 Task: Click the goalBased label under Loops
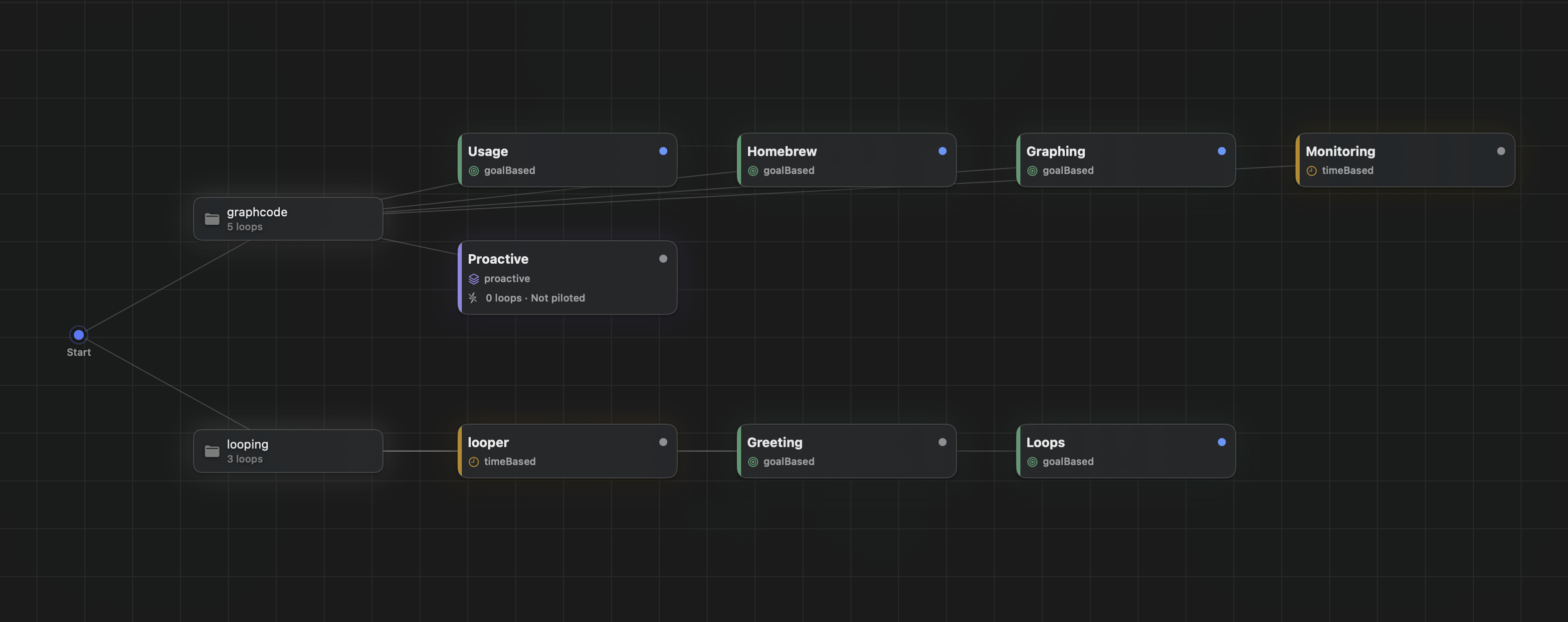(1068, 462)
